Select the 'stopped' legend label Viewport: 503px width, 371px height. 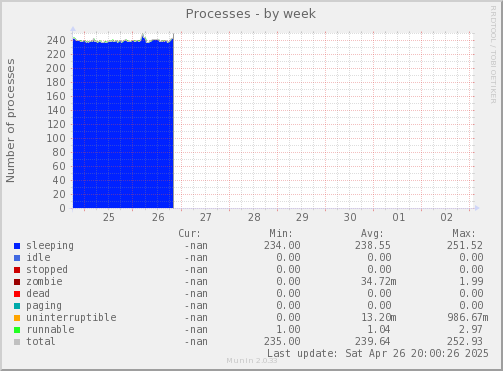(47, 270)
